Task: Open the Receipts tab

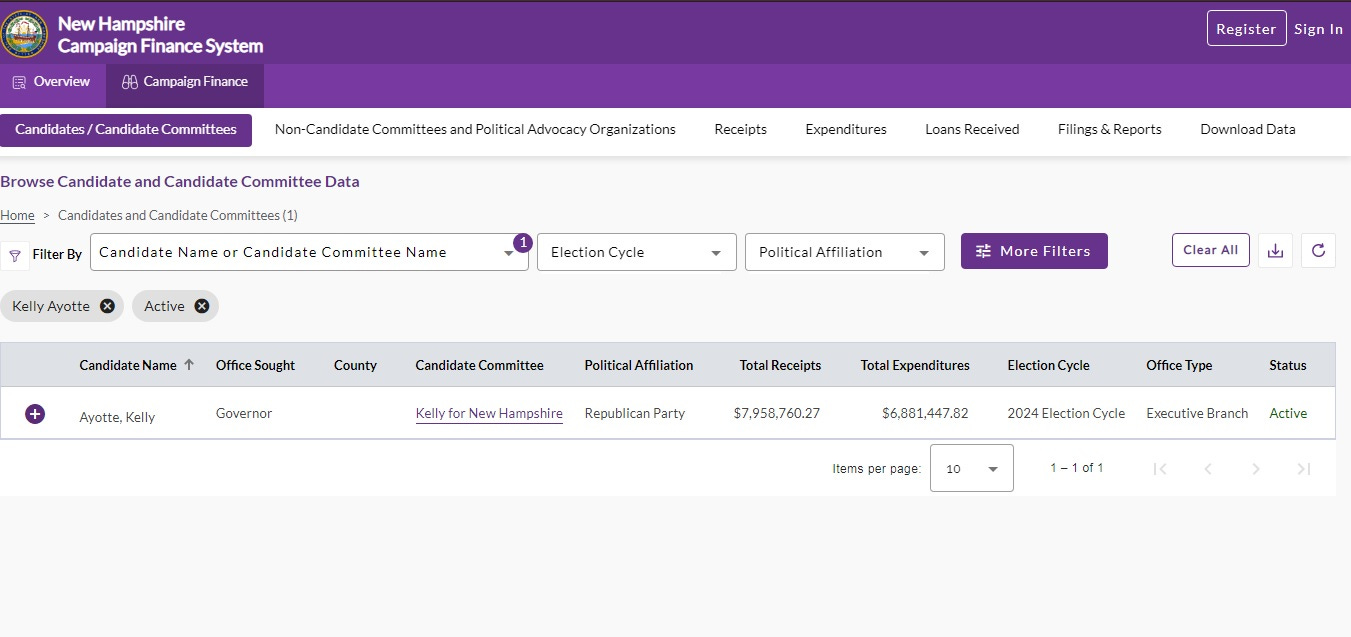Action: [x=740, y=130]
